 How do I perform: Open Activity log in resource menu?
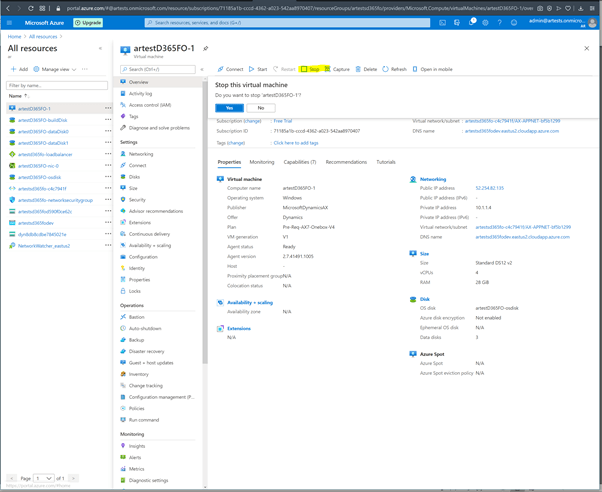(x=141, y=94)
